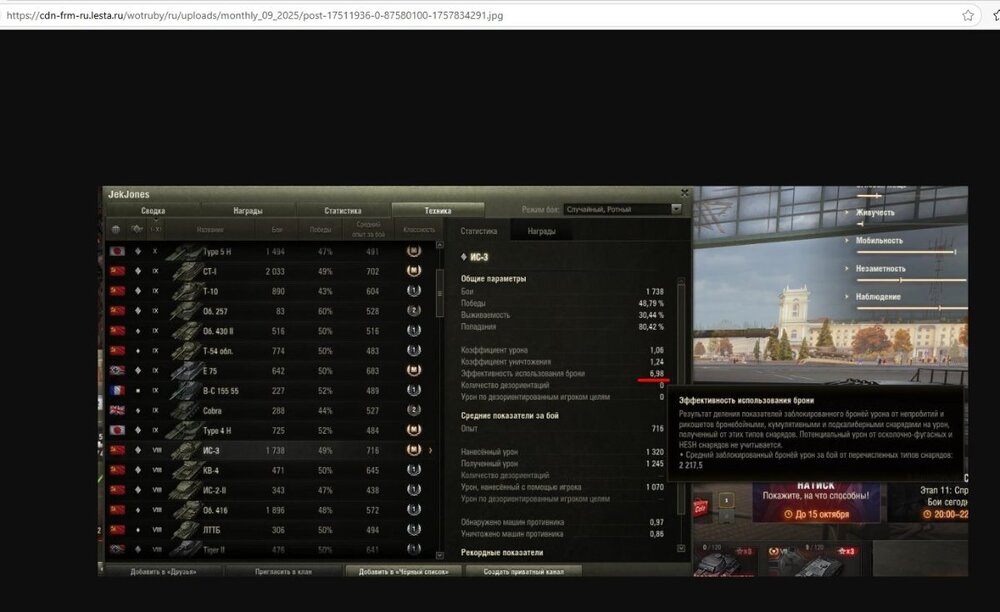Expand the Живучесть parameter

coord(847,212)
